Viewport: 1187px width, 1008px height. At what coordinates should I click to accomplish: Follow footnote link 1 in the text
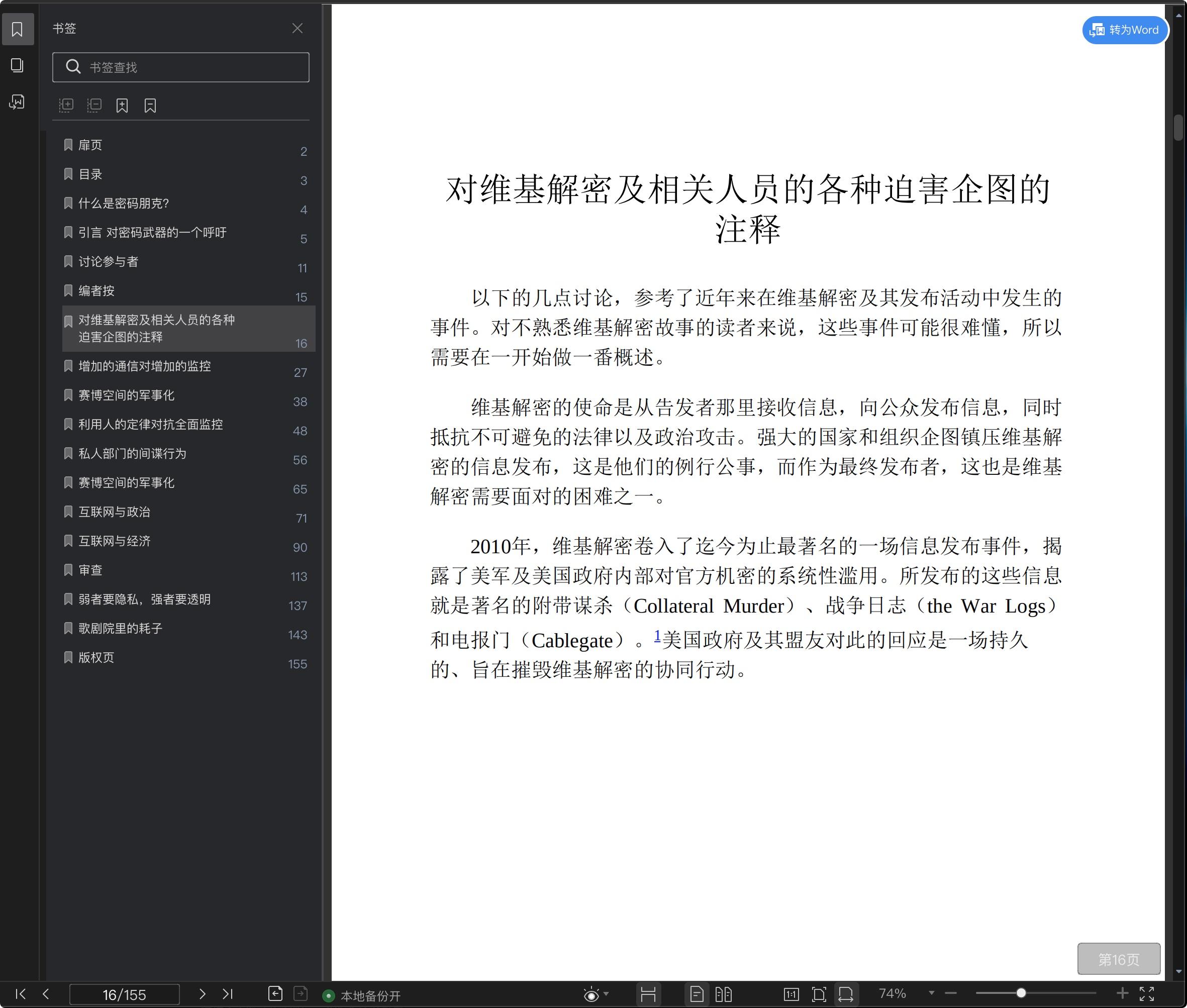coord(657,636)
